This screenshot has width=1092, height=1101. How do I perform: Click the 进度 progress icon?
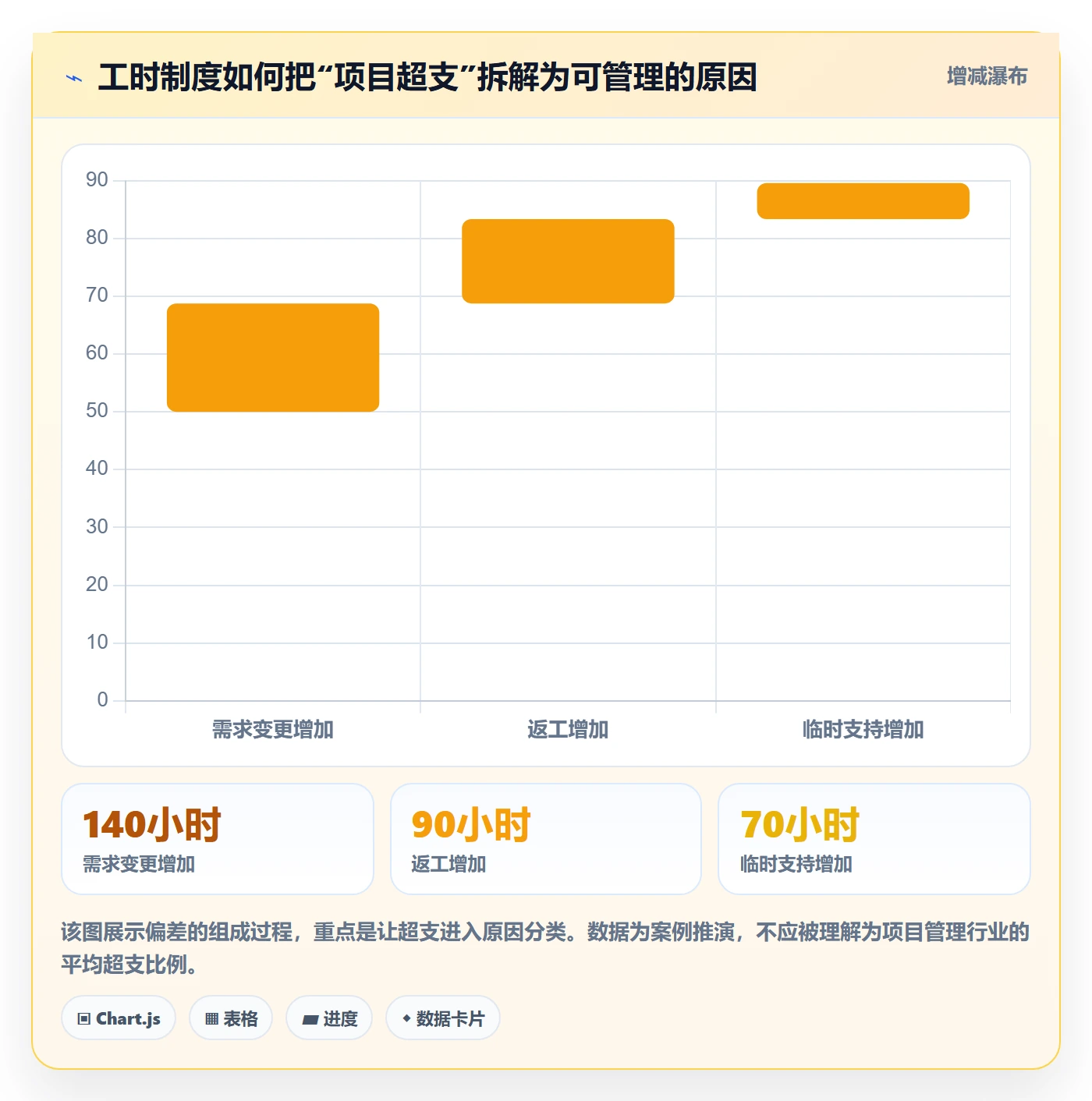click(310, 1019)
